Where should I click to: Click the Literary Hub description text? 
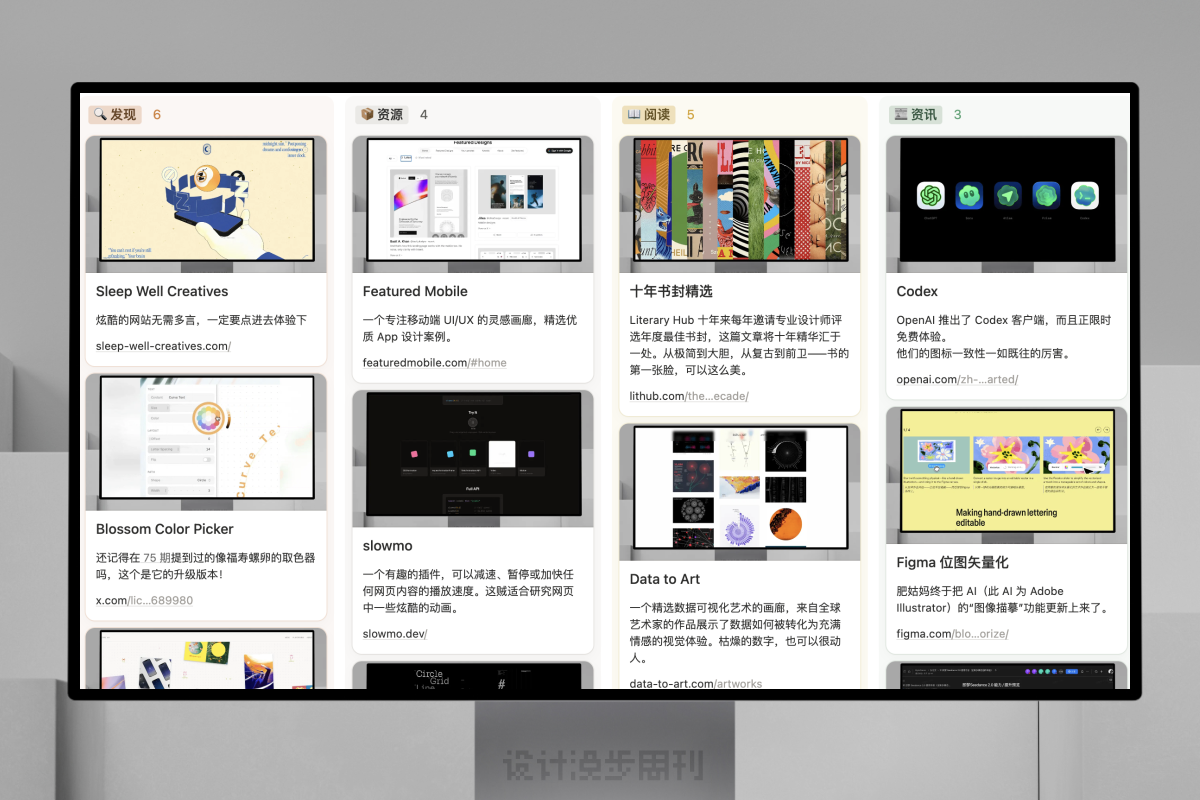740,346
